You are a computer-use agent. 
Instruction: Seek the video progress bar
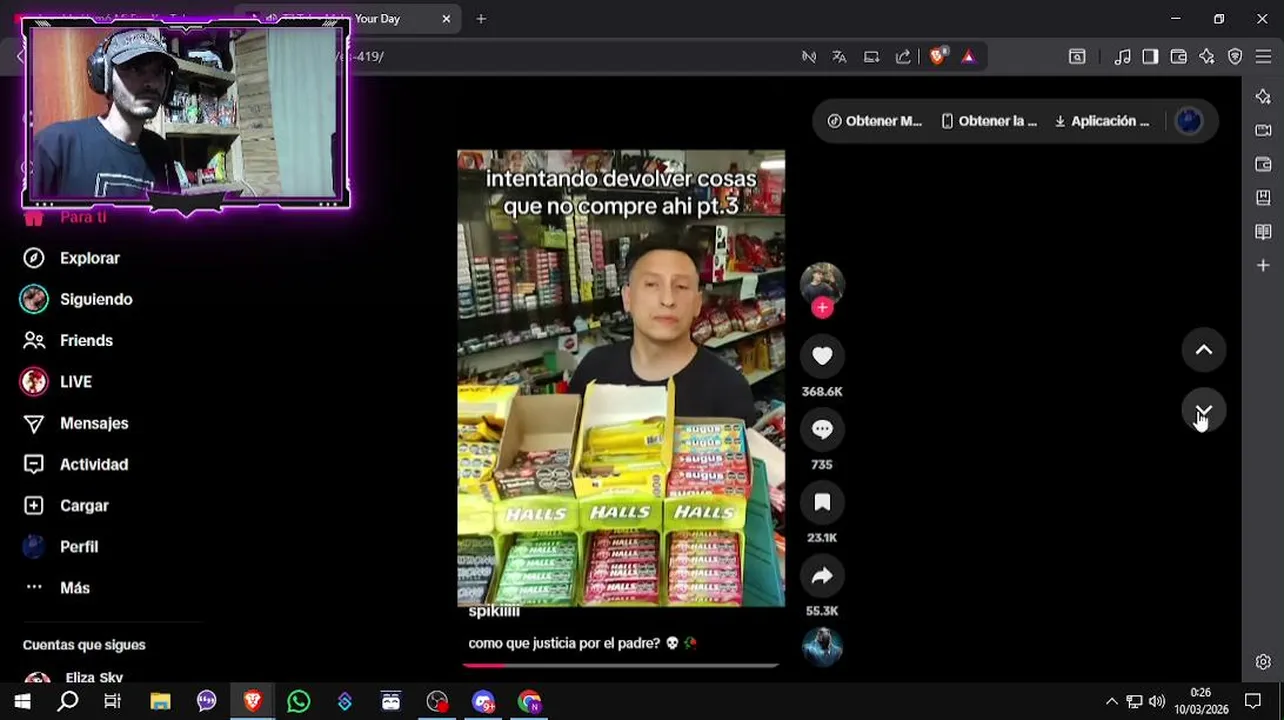point(620,664)
